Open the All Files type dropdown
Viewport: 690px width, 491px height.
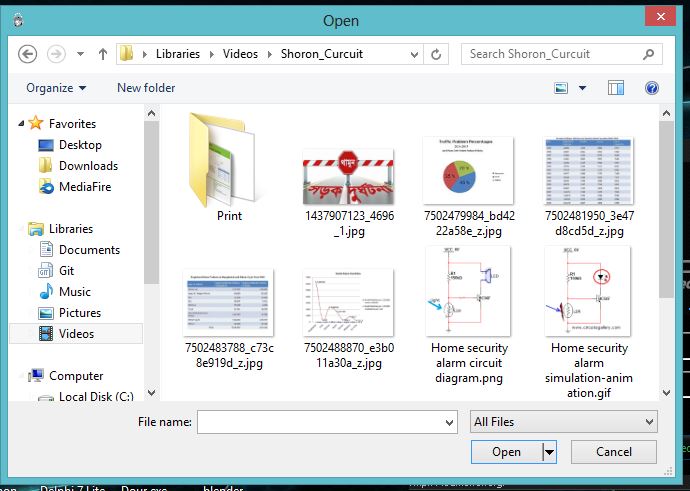(564, 422)
